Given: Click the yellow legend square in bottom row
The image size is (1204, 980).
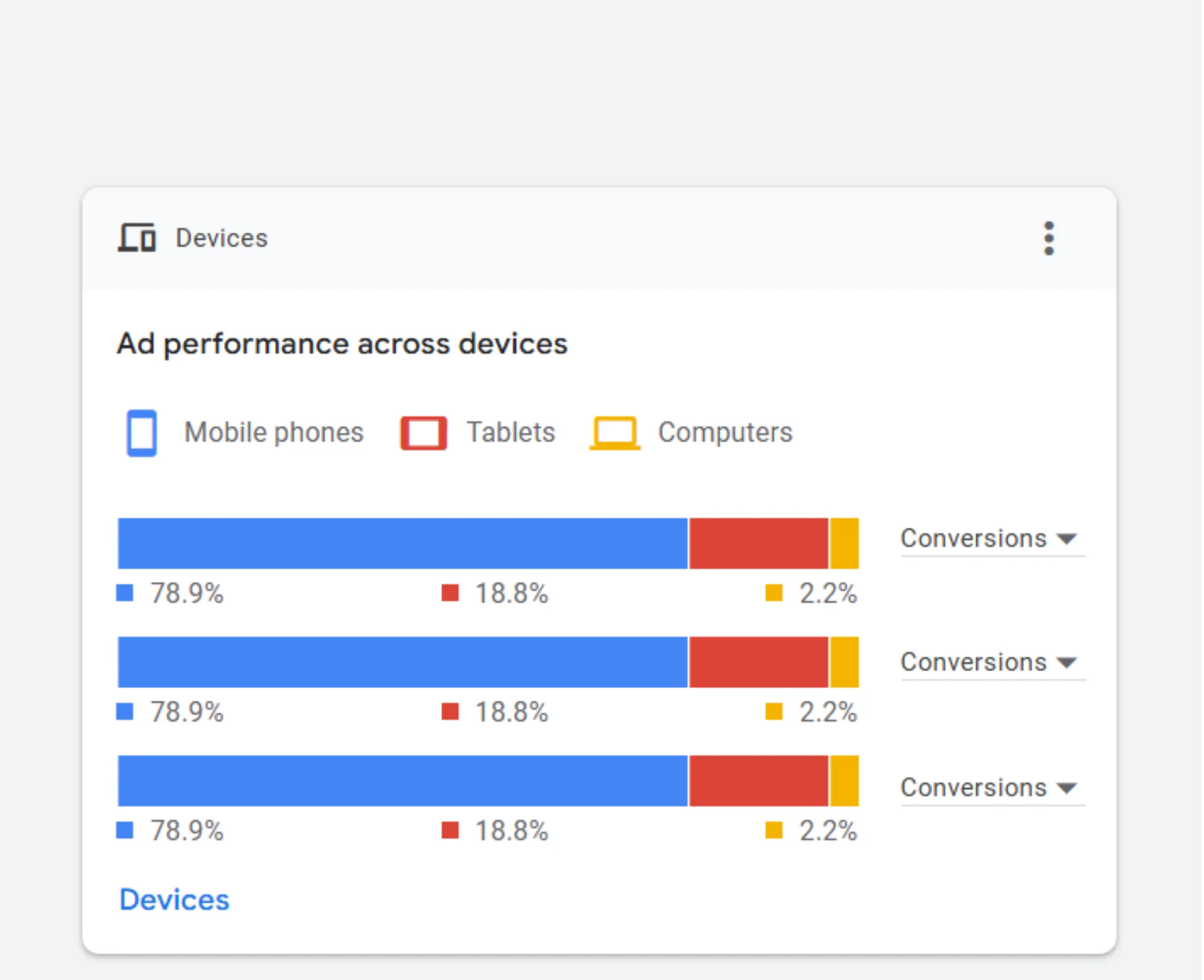Looking at the screenshot, I should pos(773,831).
